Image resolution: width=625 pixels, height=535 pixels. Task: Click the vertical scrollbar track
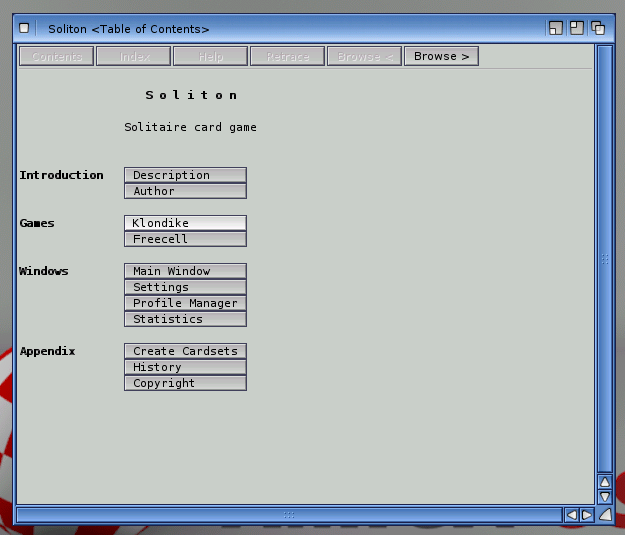604,258
